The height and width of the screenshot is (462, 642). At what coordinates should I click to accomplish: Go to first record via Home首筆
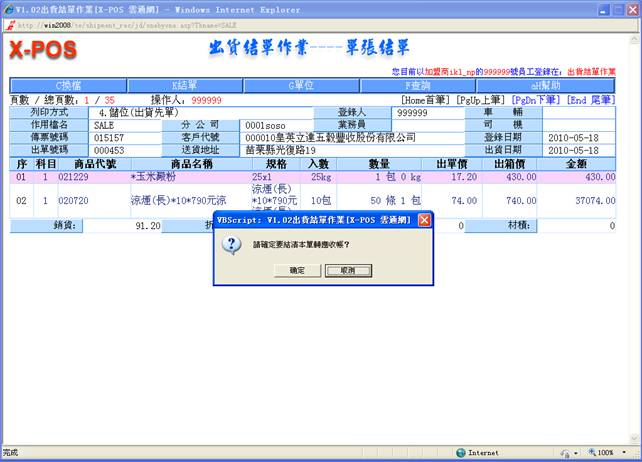click(427, 100)
